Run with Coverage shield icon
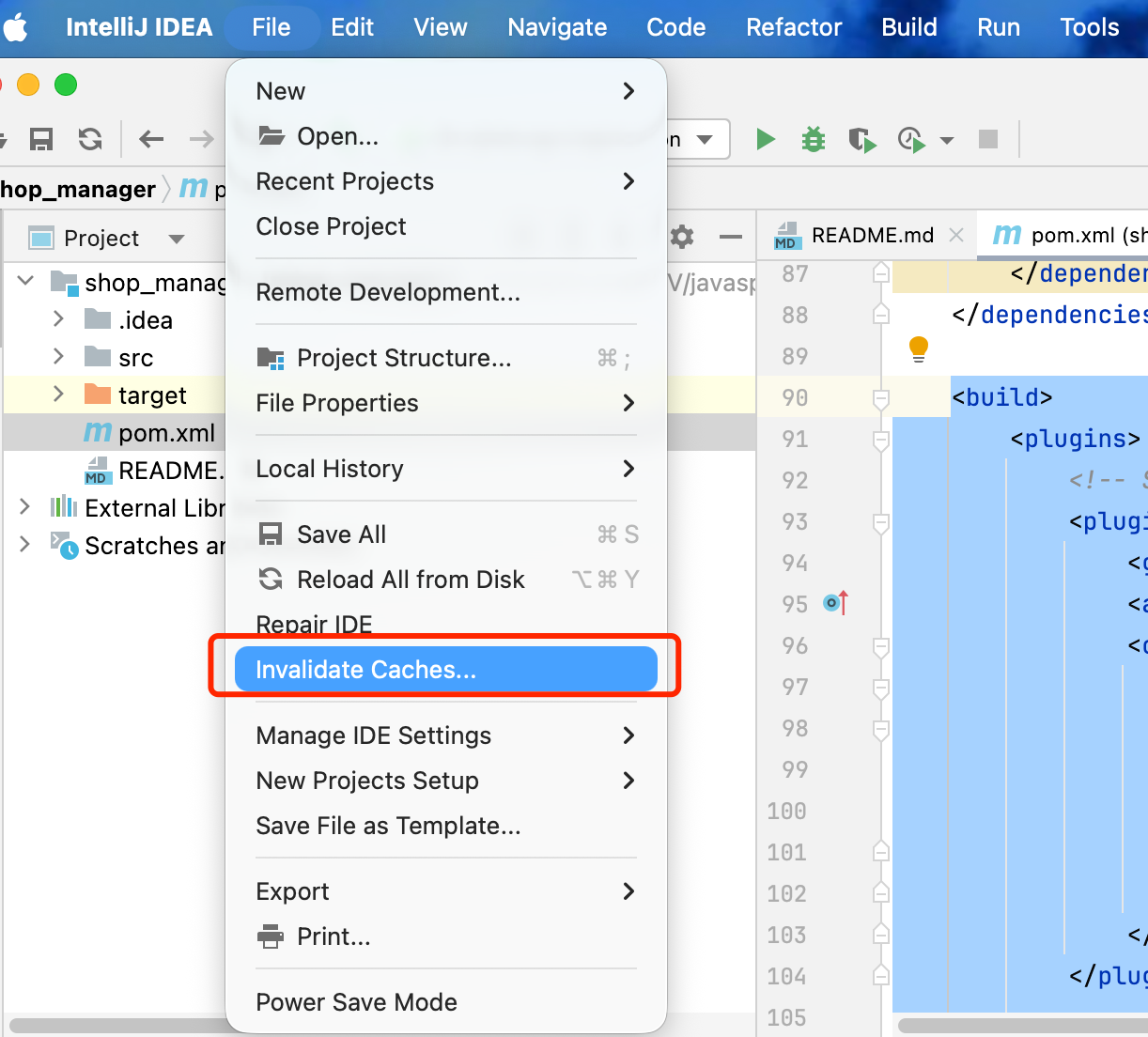This screenshot has width=1148, height=1037. [861, 140]
